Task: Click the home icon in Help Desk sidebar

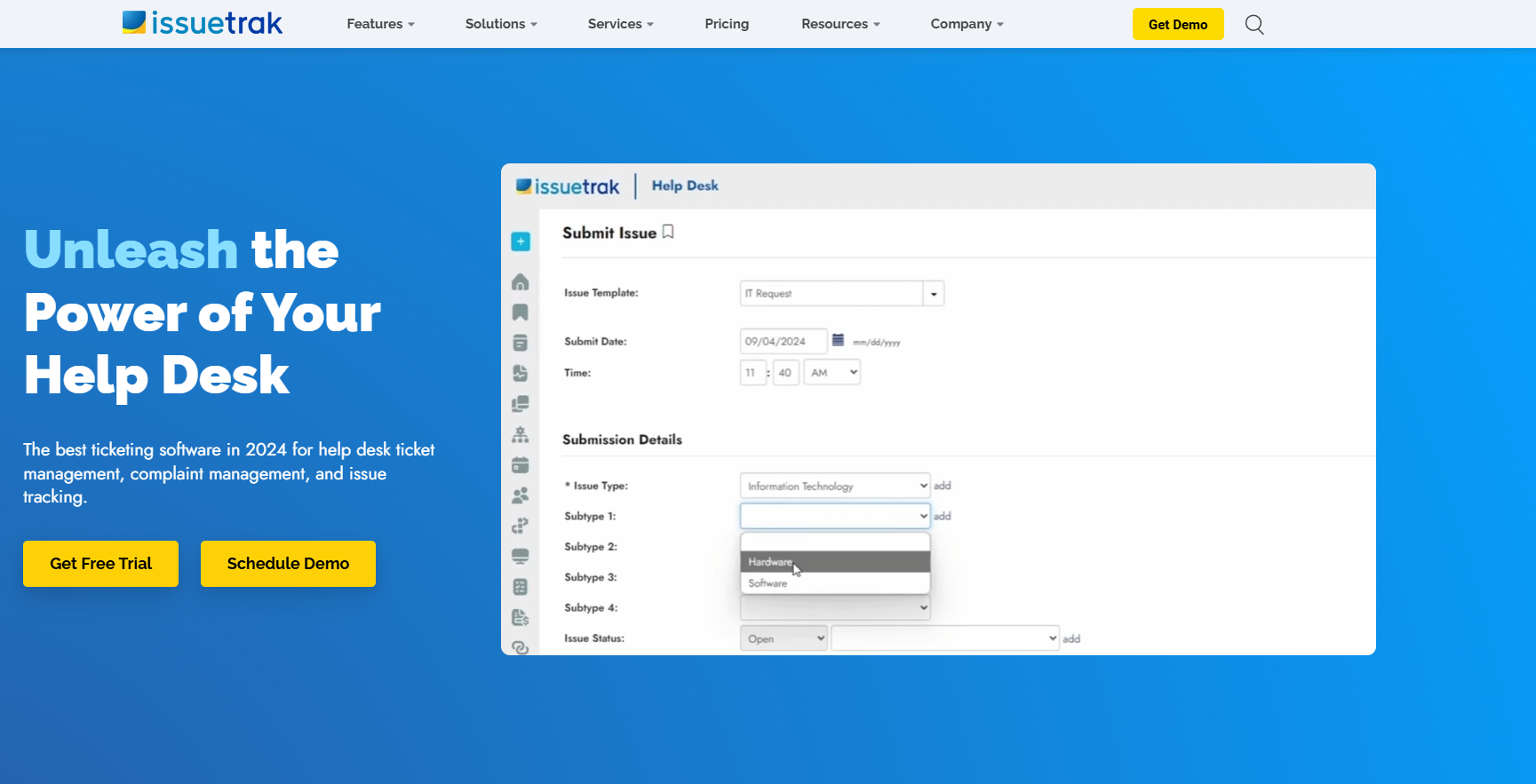Action: [x=521, y=282]
